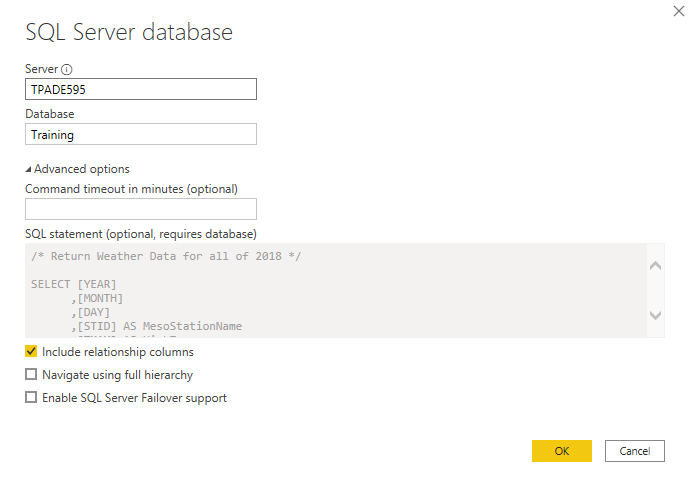Click the SQL statement scroll up arrow
Image resolution: width=695 pixels, height=478 pixels.
click(655, 266)
